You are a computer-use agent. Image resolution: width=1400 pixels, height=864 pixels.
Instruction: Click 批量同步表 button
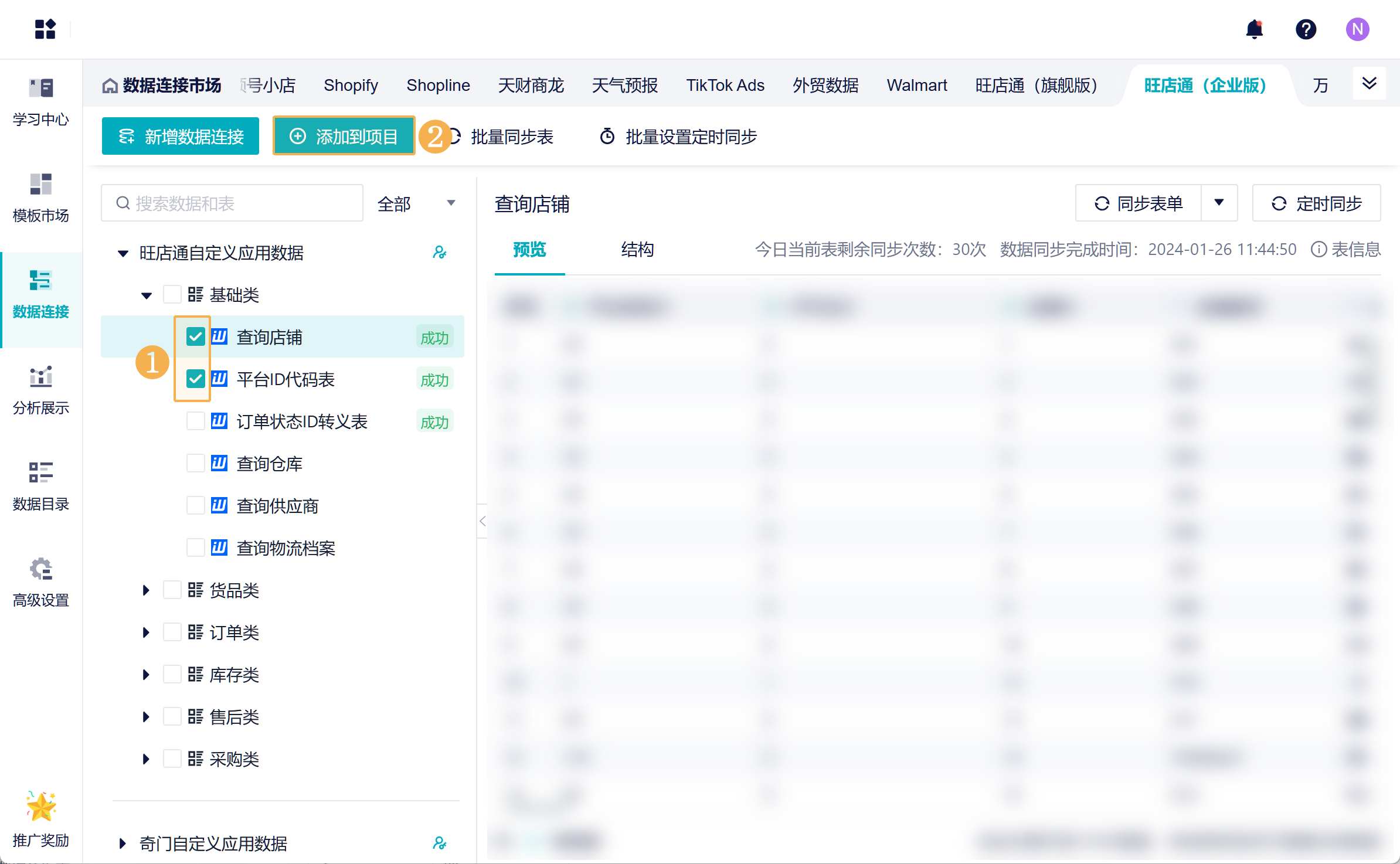[x=504, y=137]
